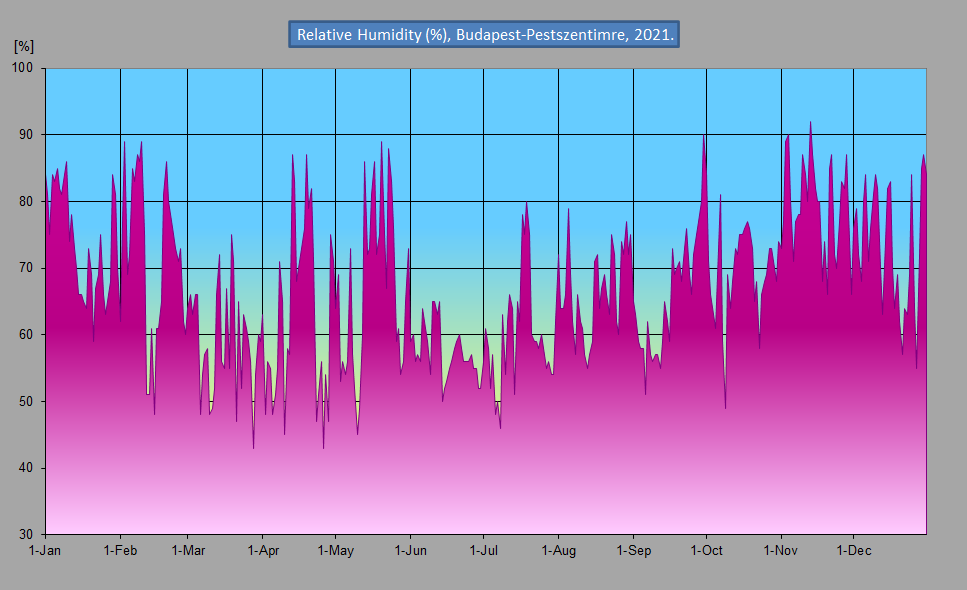Select the 90 value on the vertical axis
Screen dimensions: 967x590
(26, 135)
